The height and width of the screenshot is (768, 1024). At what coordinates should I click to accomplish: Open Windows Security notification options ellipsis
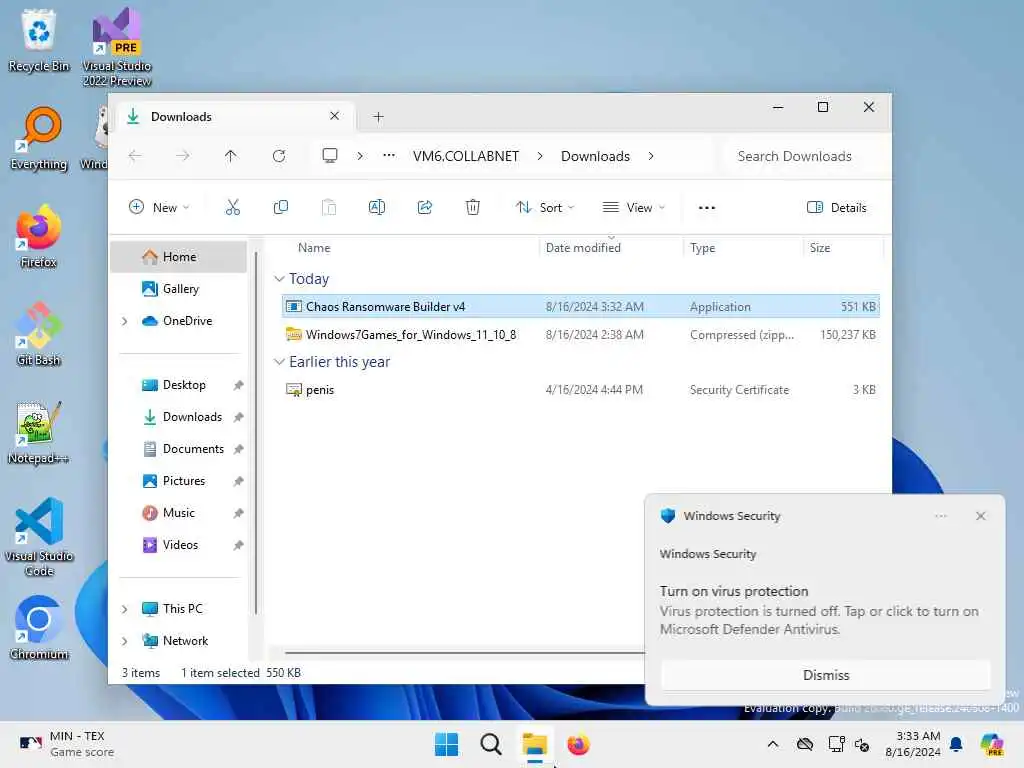[940, 516]
